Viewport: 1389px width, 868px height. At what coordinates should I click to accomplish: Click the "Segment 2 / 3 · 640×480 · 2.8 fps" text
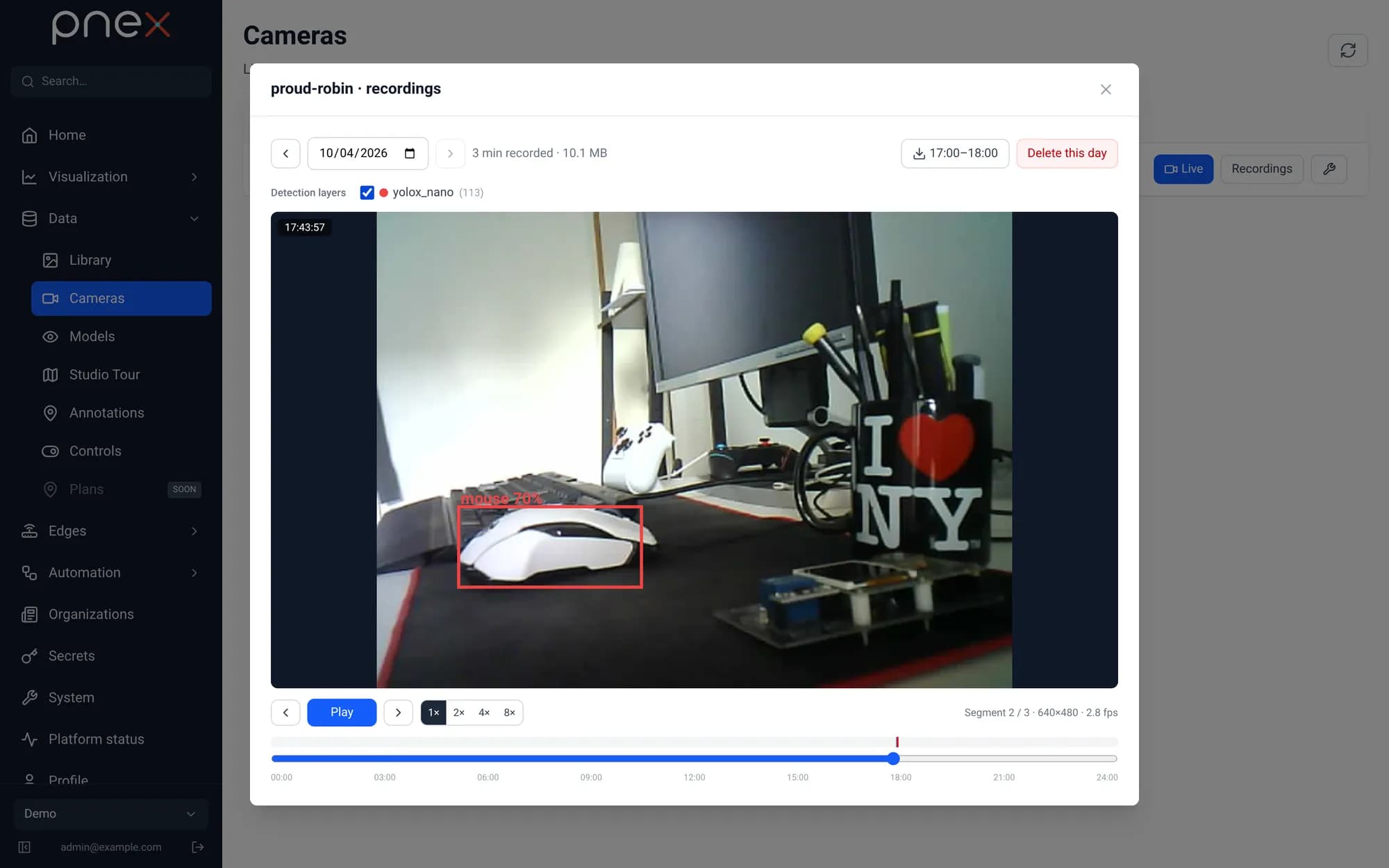pyautogui.click(x=1041, y=712)
